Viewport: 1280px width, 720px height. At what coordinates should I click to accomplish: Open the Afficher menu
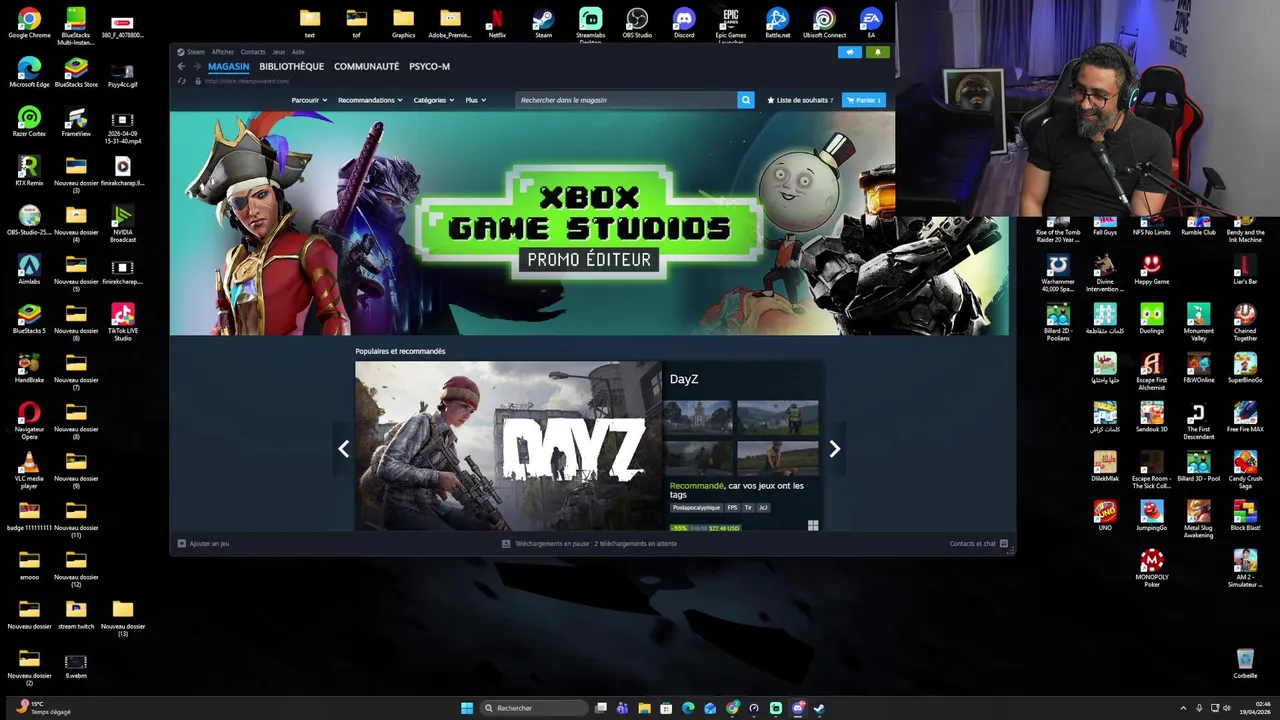[x=222, y=52]
